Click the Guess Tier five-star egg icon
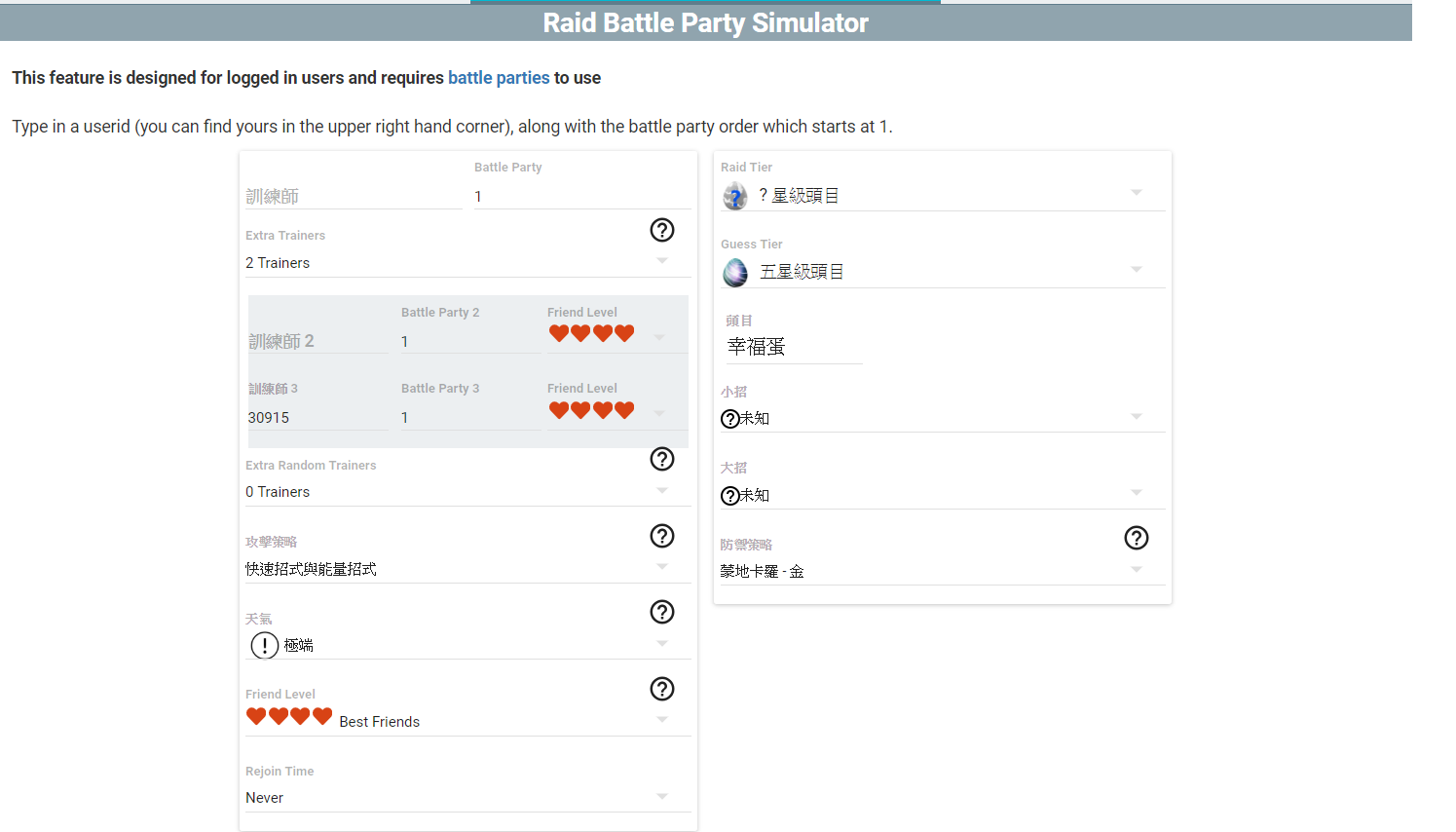The height and width of the screenshot is (832, 1456). [735, 273]
